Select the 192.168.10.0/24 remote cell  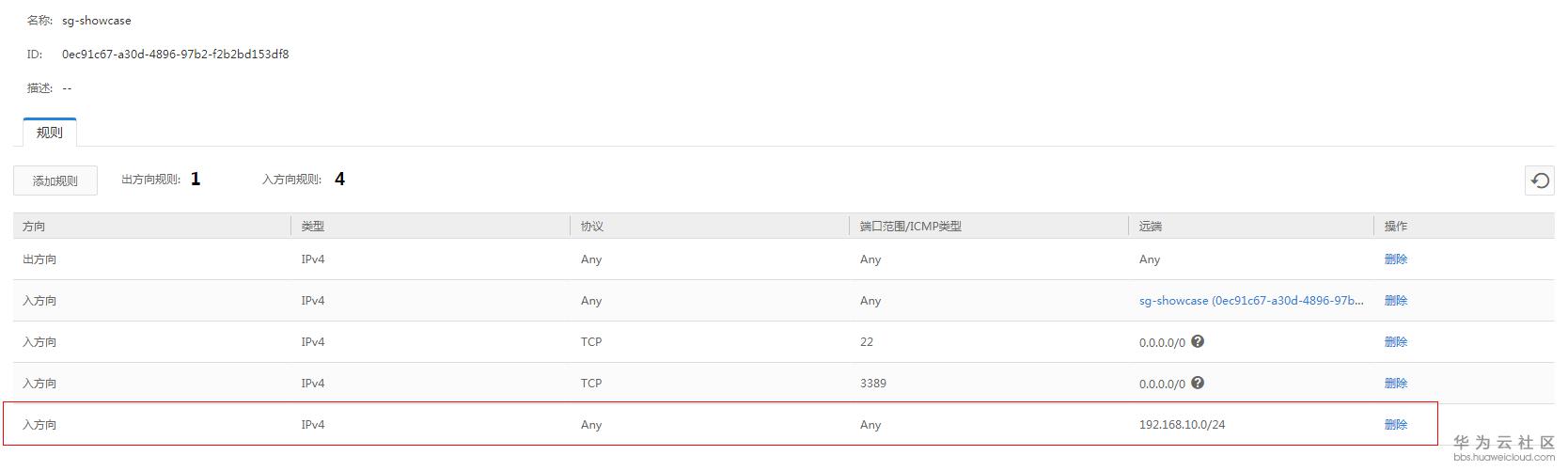[x=1182, y=425]
